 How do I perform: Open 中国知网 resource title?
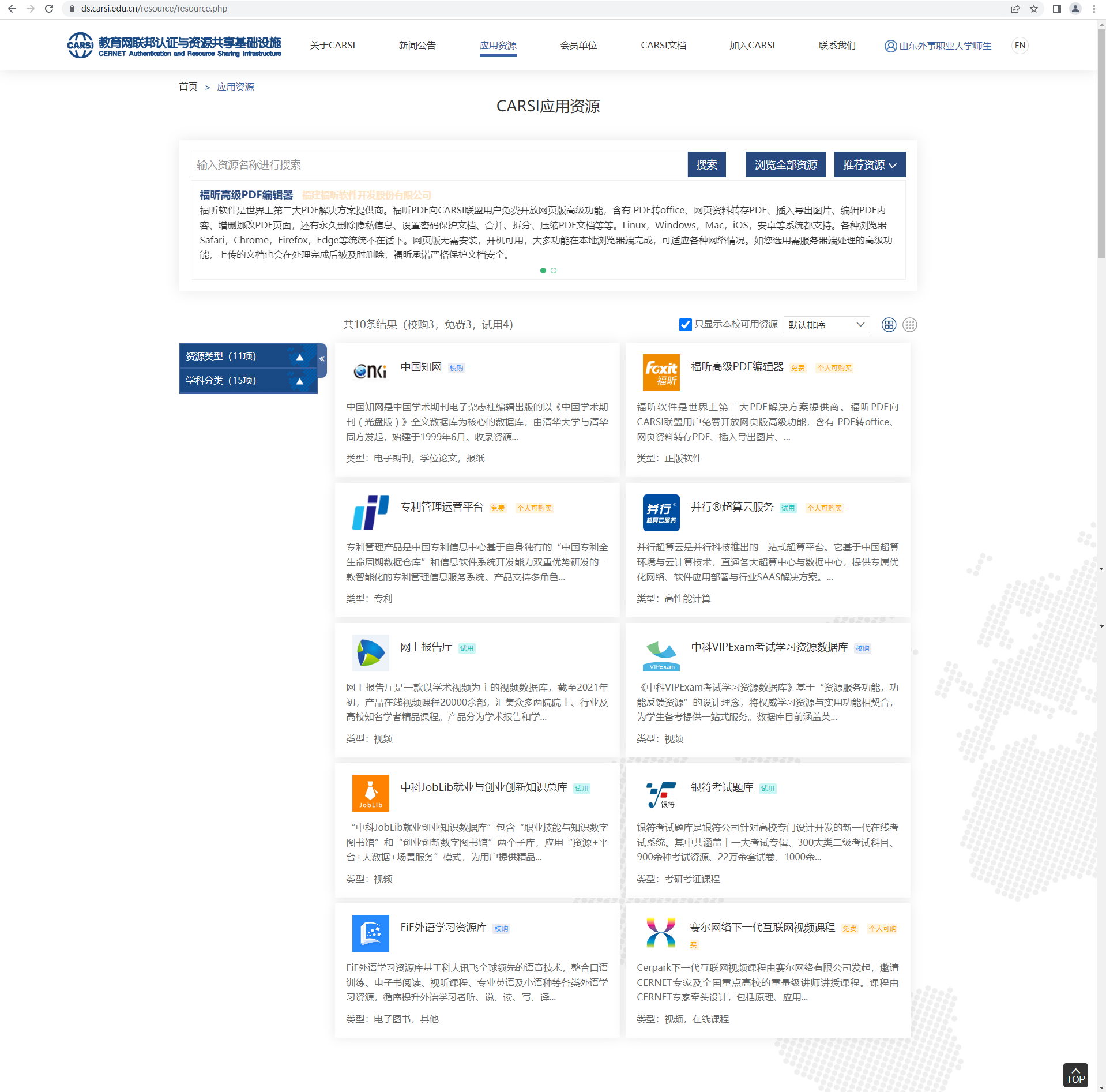click(x=421, y=367)
